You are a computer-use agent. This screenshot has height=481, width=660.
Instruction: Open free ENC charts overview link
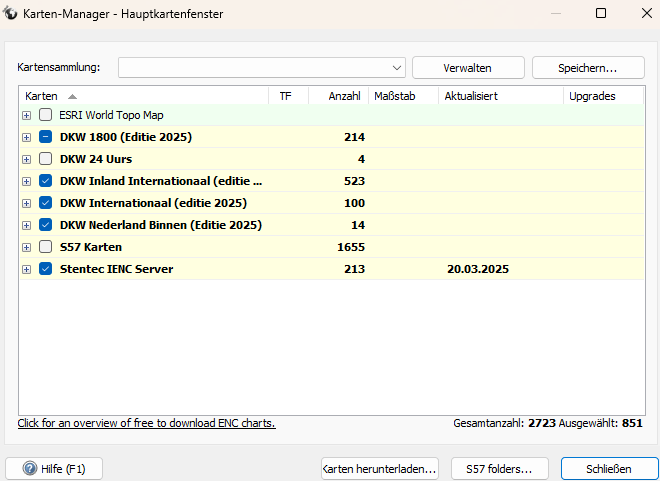click(x=146, y=423)
